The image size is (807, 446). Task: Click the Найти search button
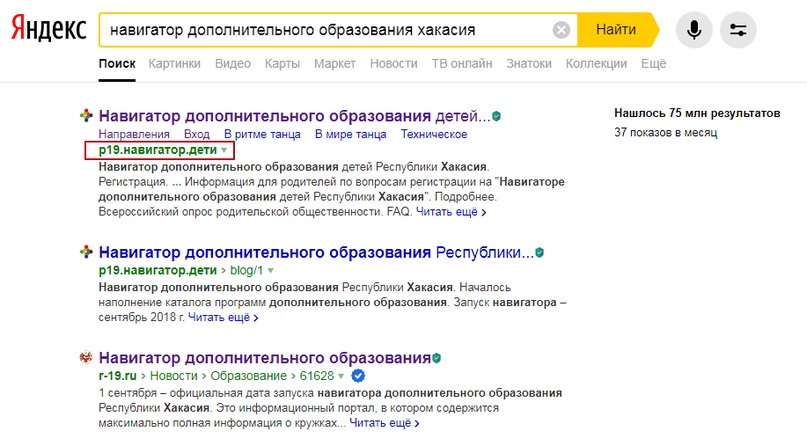click(x=616, y=30)
